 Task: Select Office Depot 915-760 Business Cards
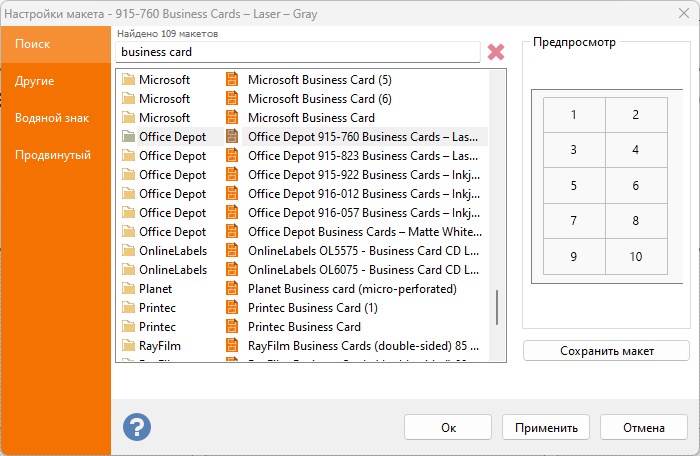coord(363,137)
